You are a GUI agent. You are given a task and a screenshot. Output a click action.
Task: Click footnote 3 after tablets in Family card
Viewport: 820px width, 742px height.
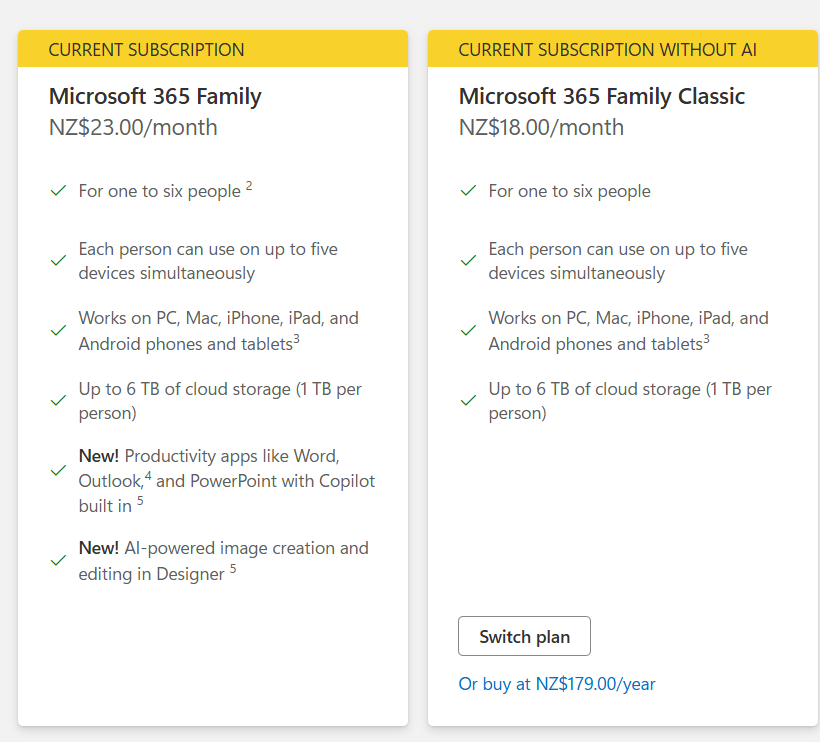pyautogui.click(x=297, y=339)
